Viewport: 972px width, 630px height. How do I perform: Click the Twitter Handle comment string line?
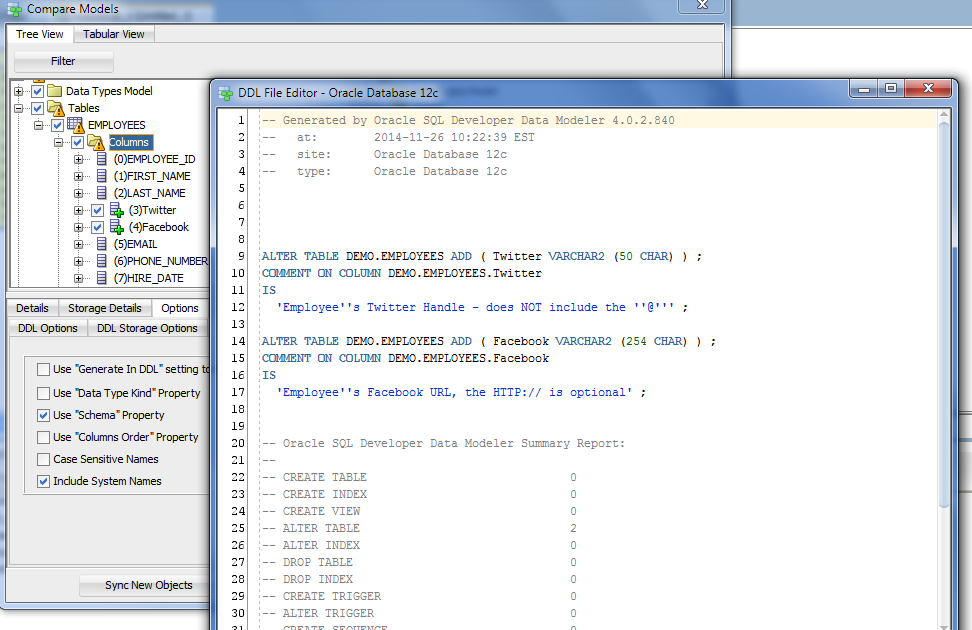[x=482, y=307]
